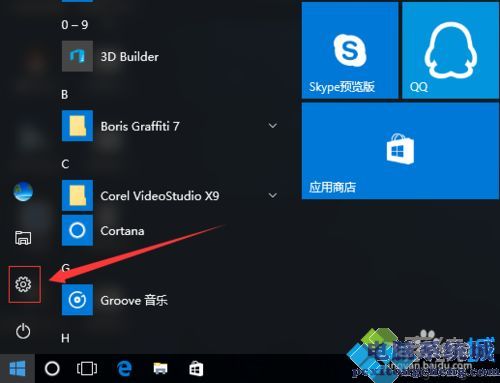Click the Corel VideoStudio X9 folder icon
The height and width of the screenshot is (383, 500).
(77, 195)
